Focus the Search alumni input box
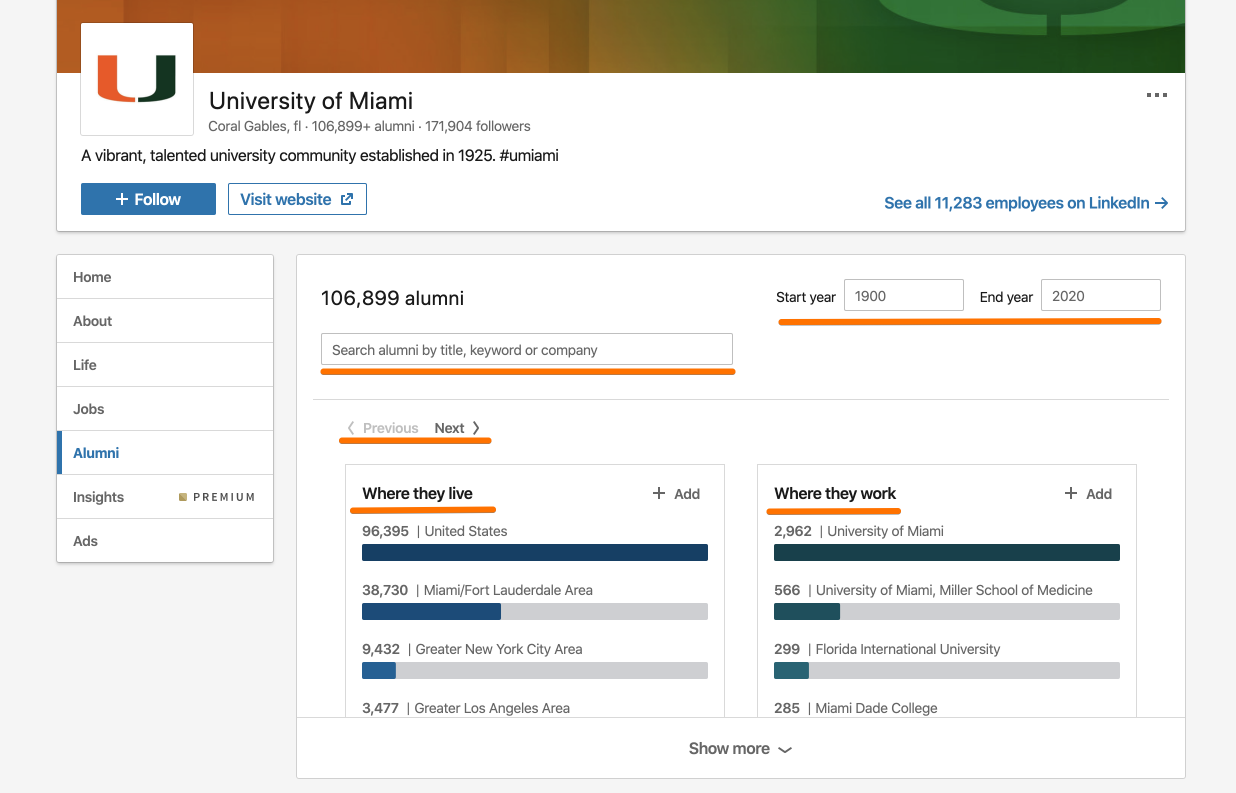Screen dimensions: 1236x793 point(527,350)
